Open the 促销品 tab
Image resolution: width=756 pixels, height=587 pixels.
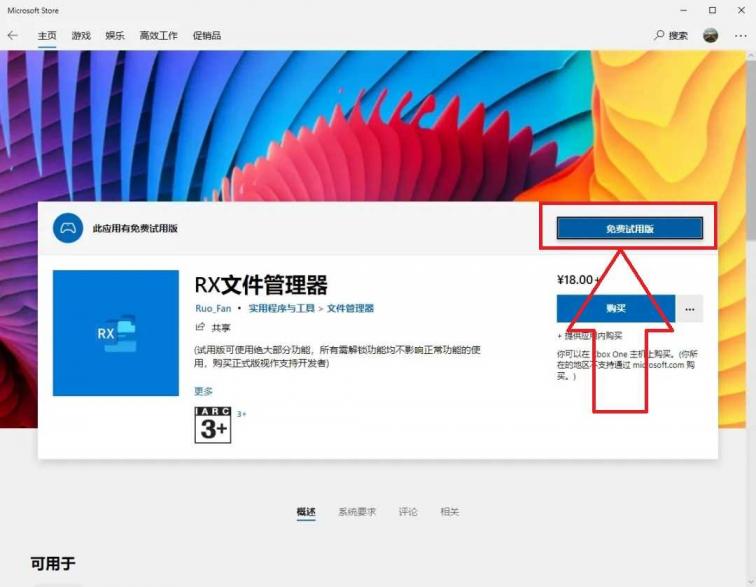click(x=207, y=36)
